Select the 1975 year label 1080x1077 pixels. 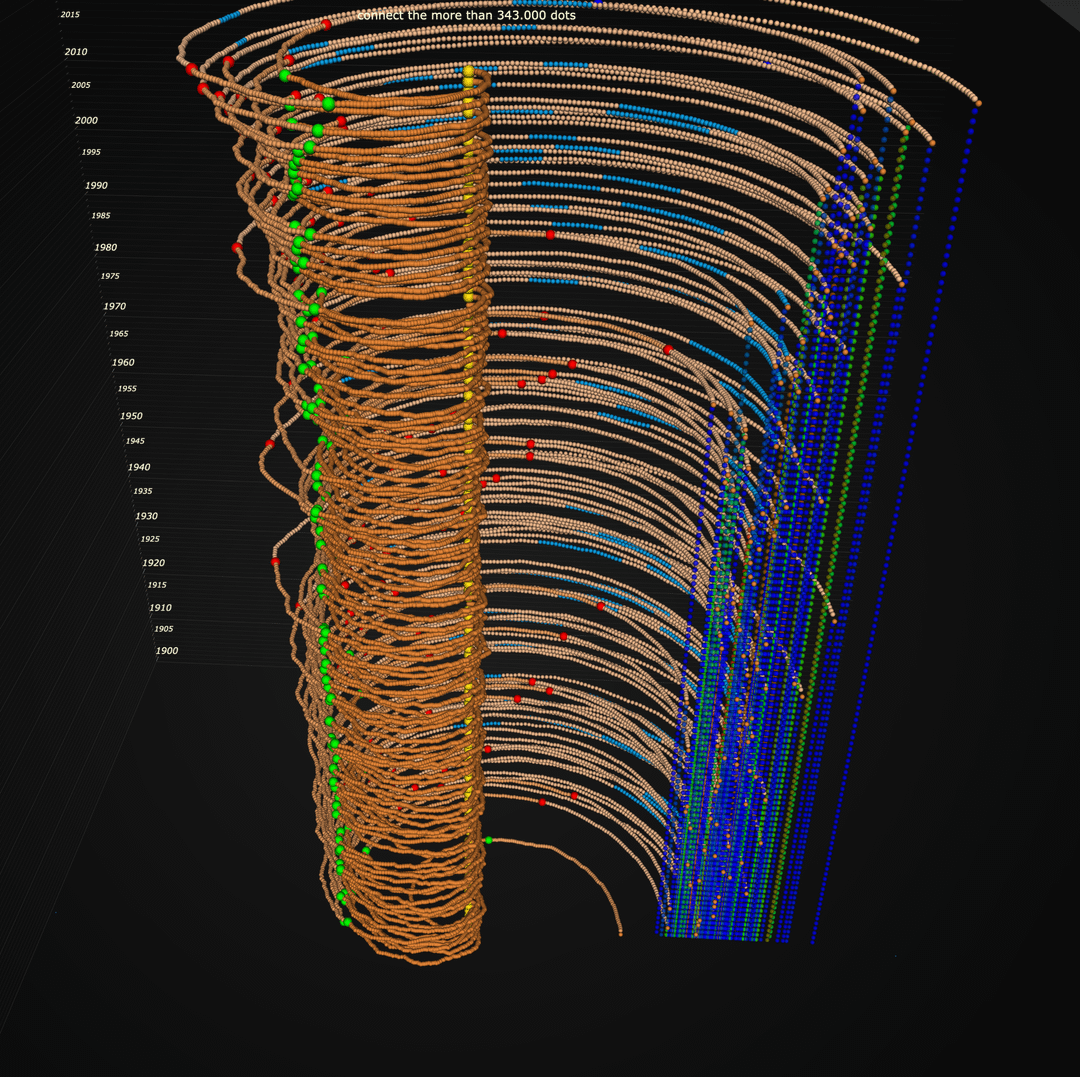pos(110,276)
